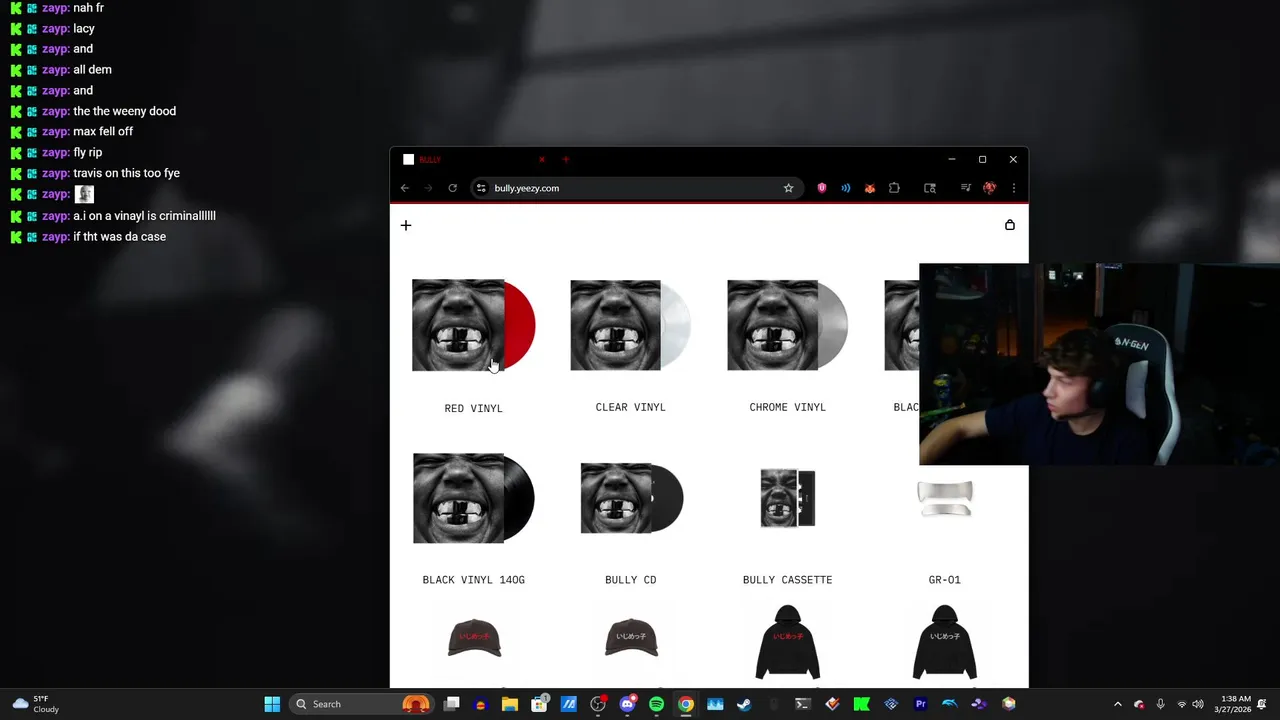Open the red-text hoodie product
The image size is (1280, 720).
coord(788,642)
